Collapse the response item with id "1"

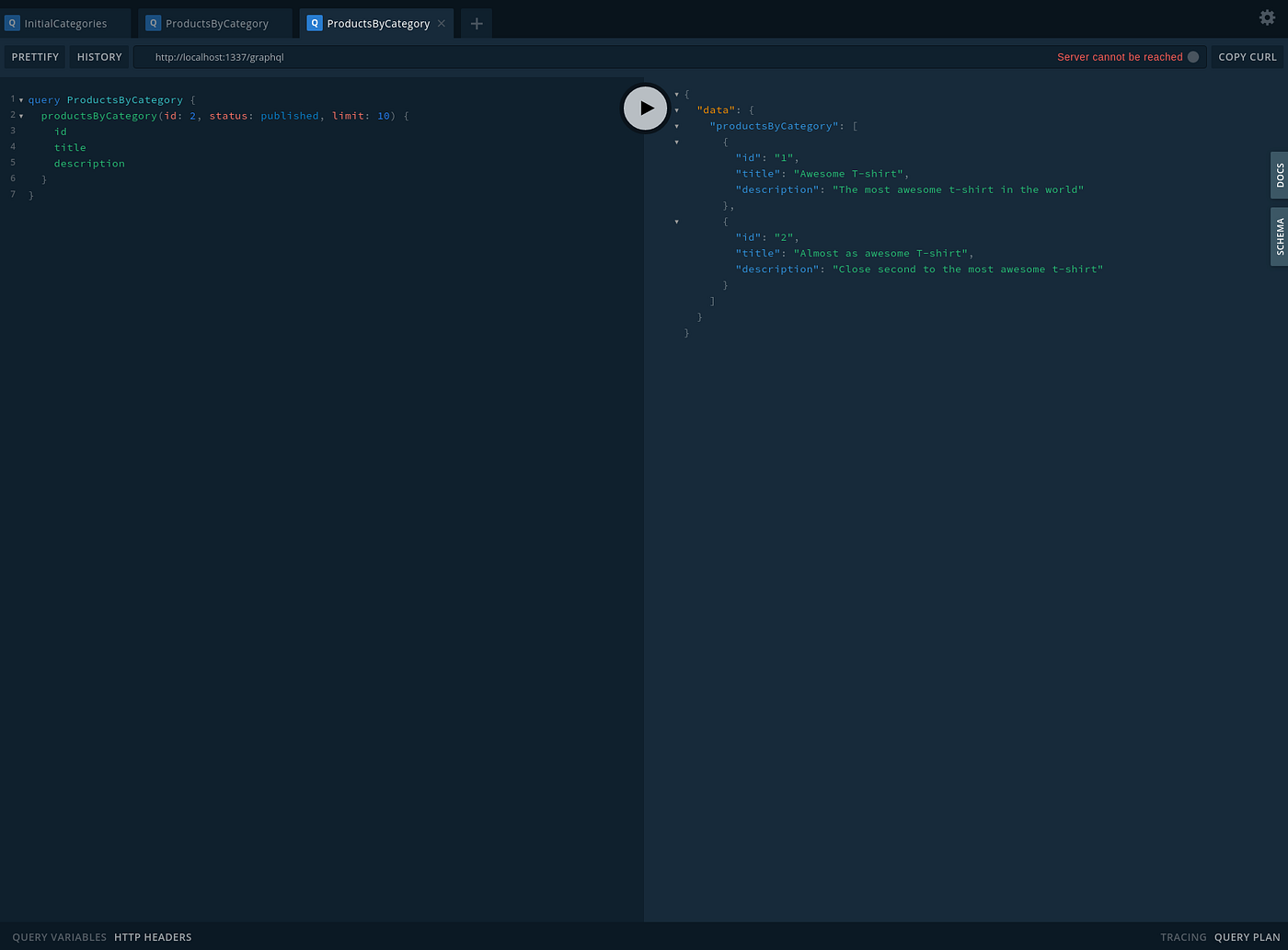(x=677, y=142)
